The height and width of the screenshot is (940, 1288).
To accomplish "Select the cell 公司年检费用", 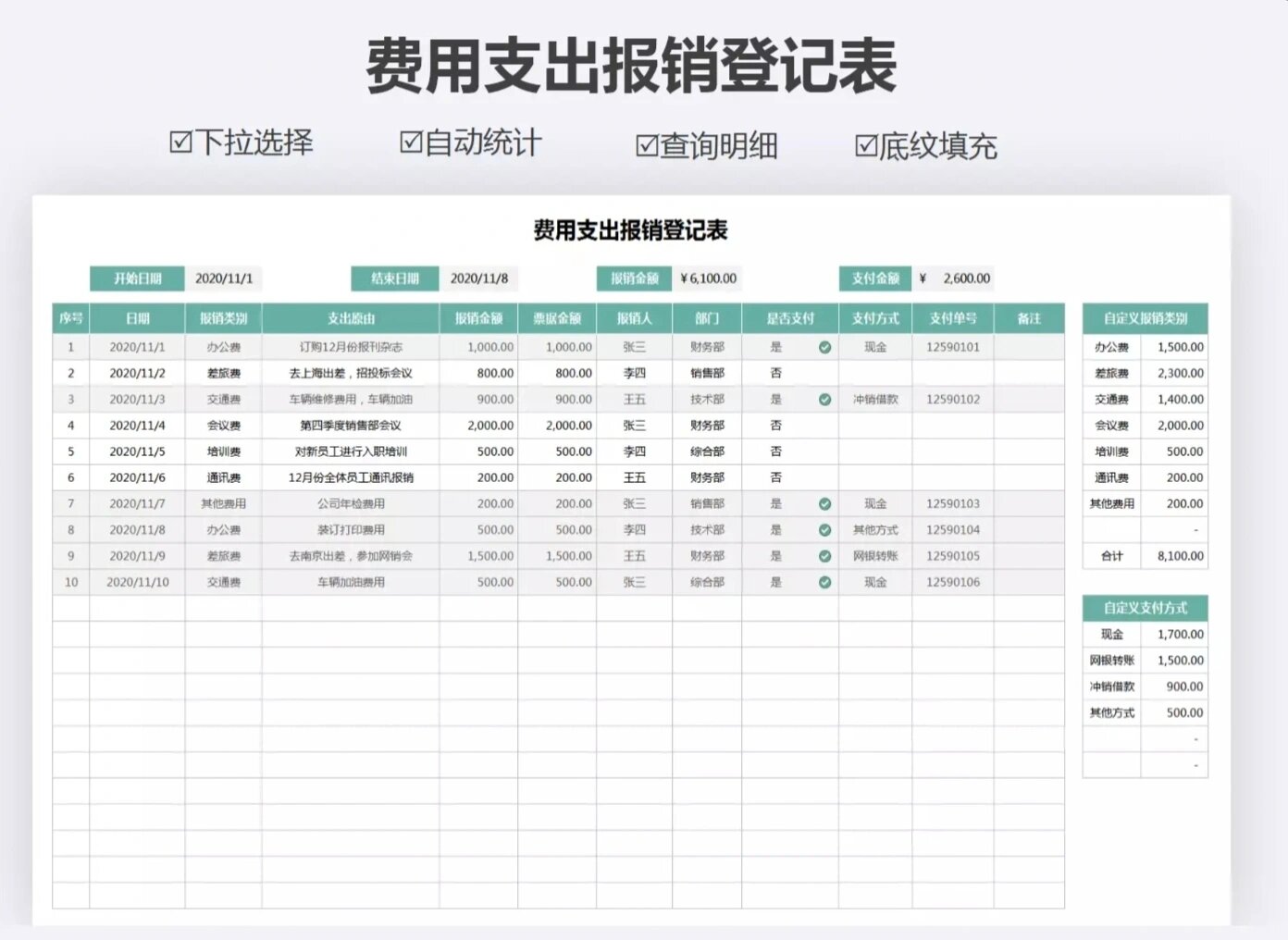I will 351,504.
